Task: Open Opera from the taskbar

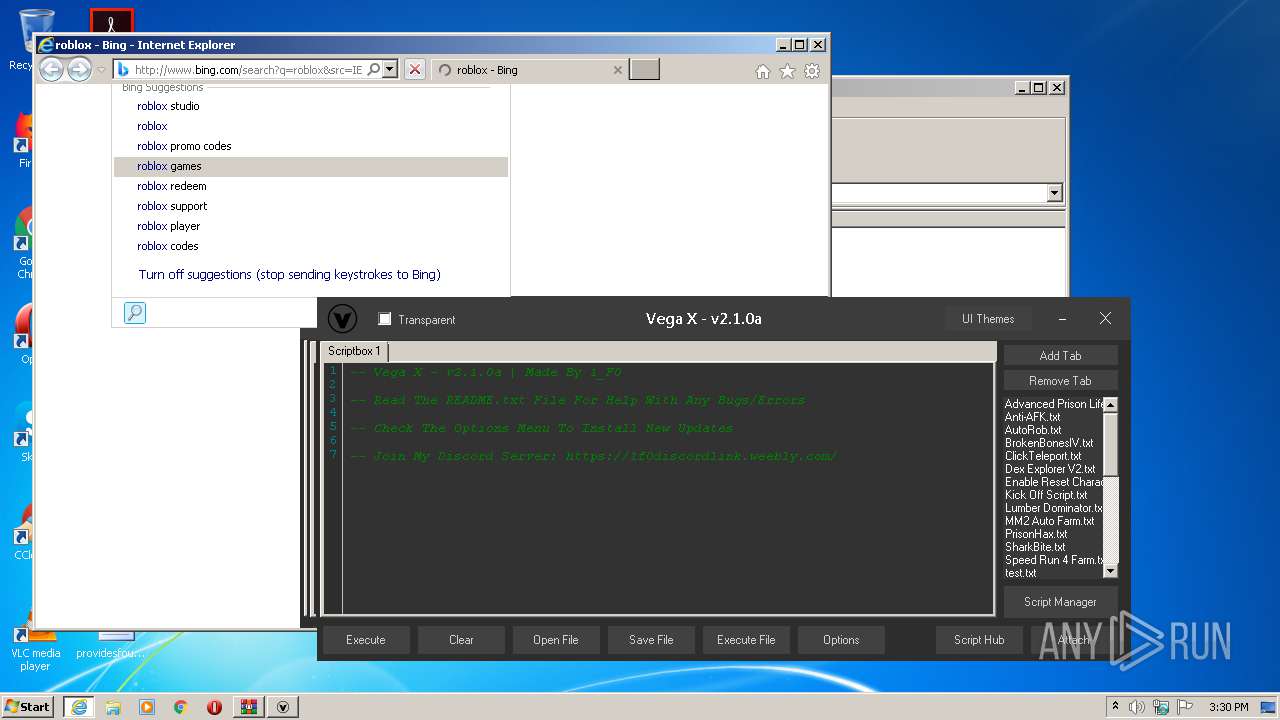Action: (x=214, y=706)
